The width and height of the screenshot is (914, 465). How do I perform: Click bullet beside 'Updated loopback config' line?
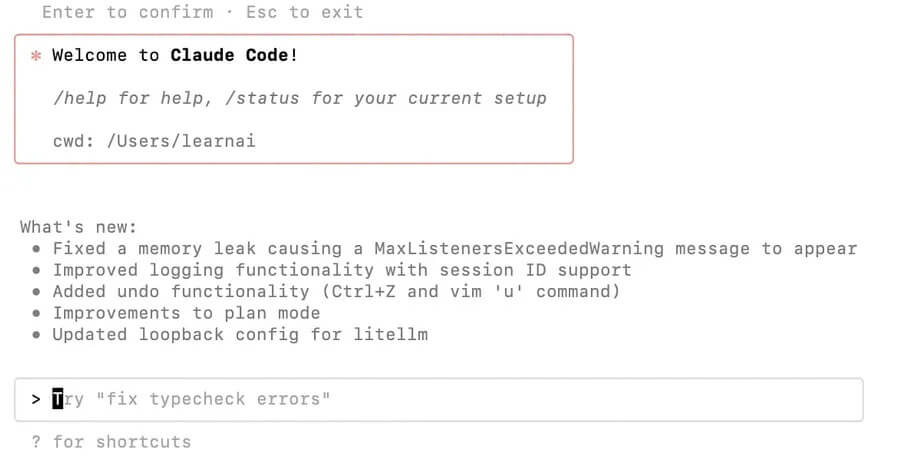pos(36,335)
